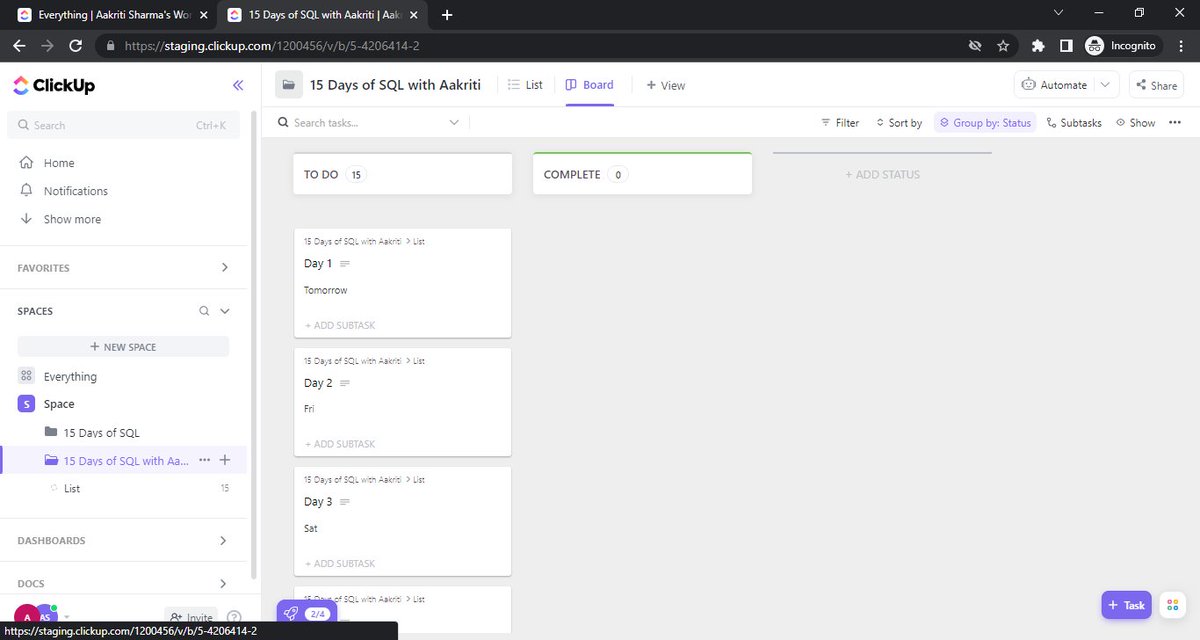
Task: Open the Day 1 task card
Action: point(402,283)
